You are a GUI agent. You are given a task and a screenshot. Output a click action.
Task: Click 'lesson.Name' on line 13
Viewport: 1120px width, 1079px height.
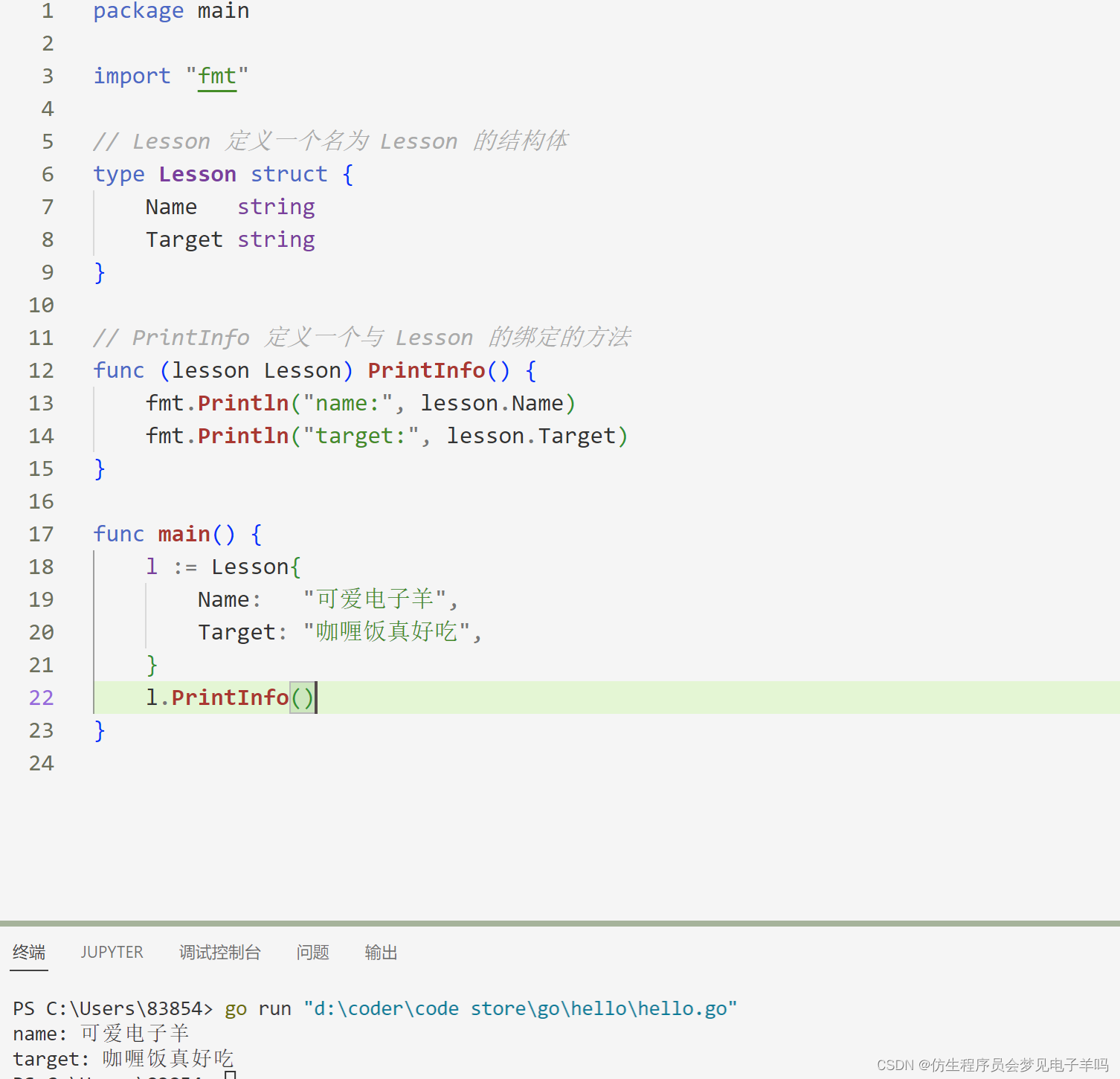point(492,403)
